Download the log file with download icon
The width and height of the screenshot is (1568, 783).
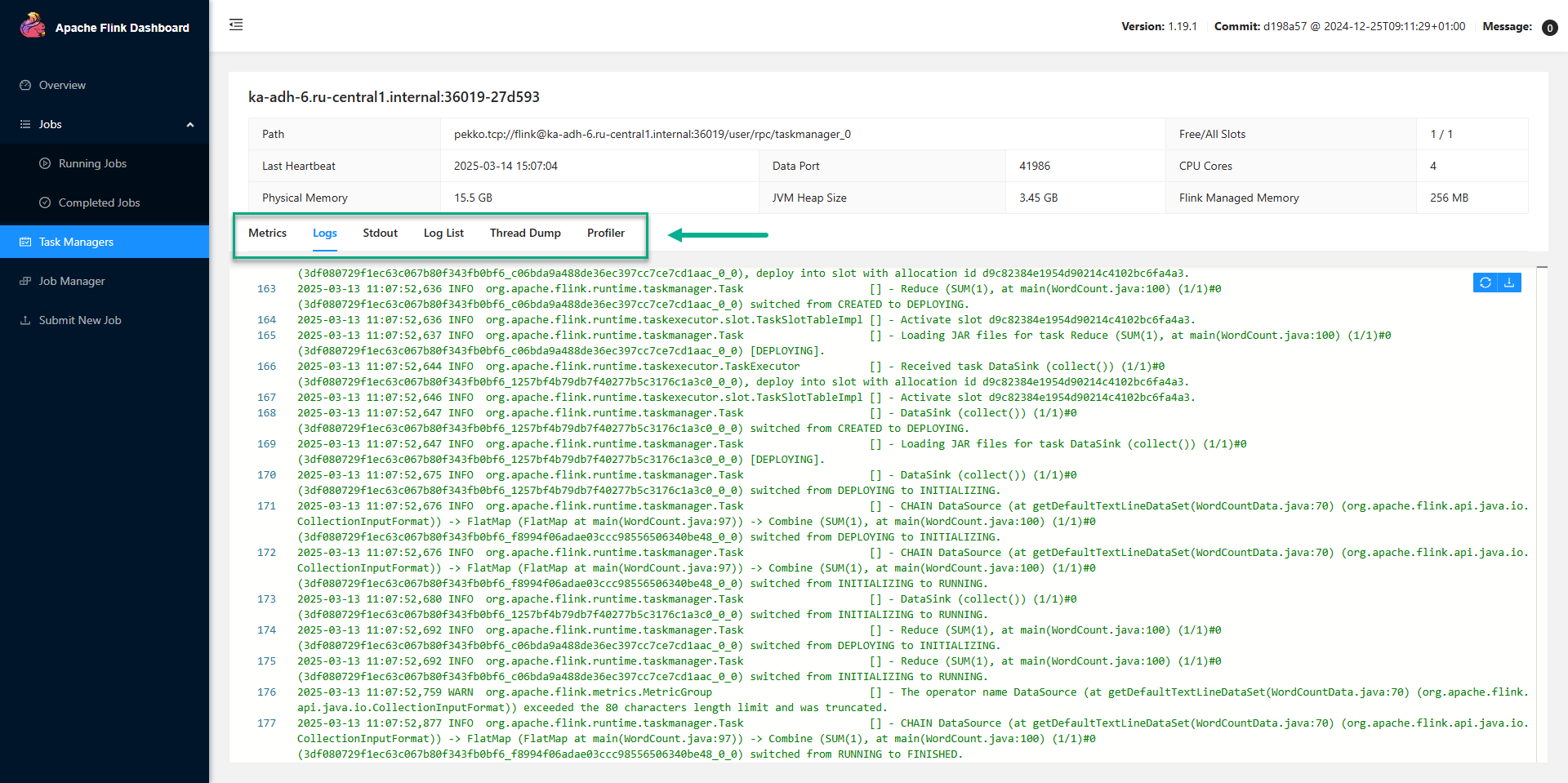pyautogui.click(x=1509, y=283)
